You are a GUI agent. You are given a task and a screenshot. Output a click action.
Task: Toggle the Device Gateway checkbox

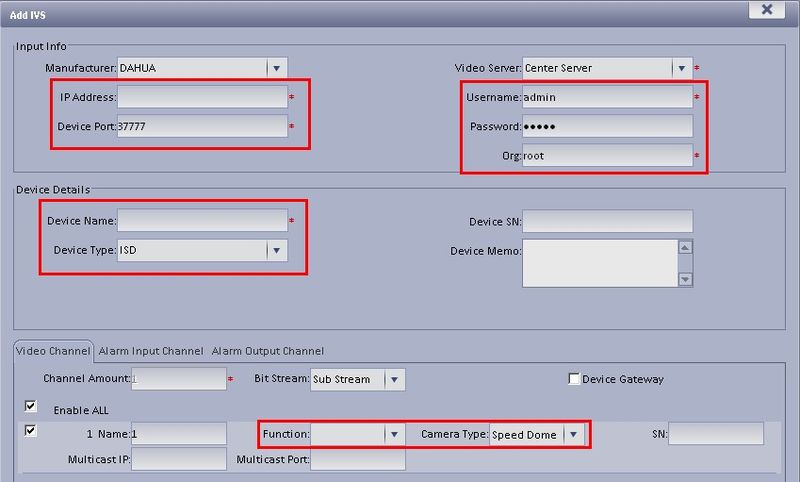[x=574, y=379]
